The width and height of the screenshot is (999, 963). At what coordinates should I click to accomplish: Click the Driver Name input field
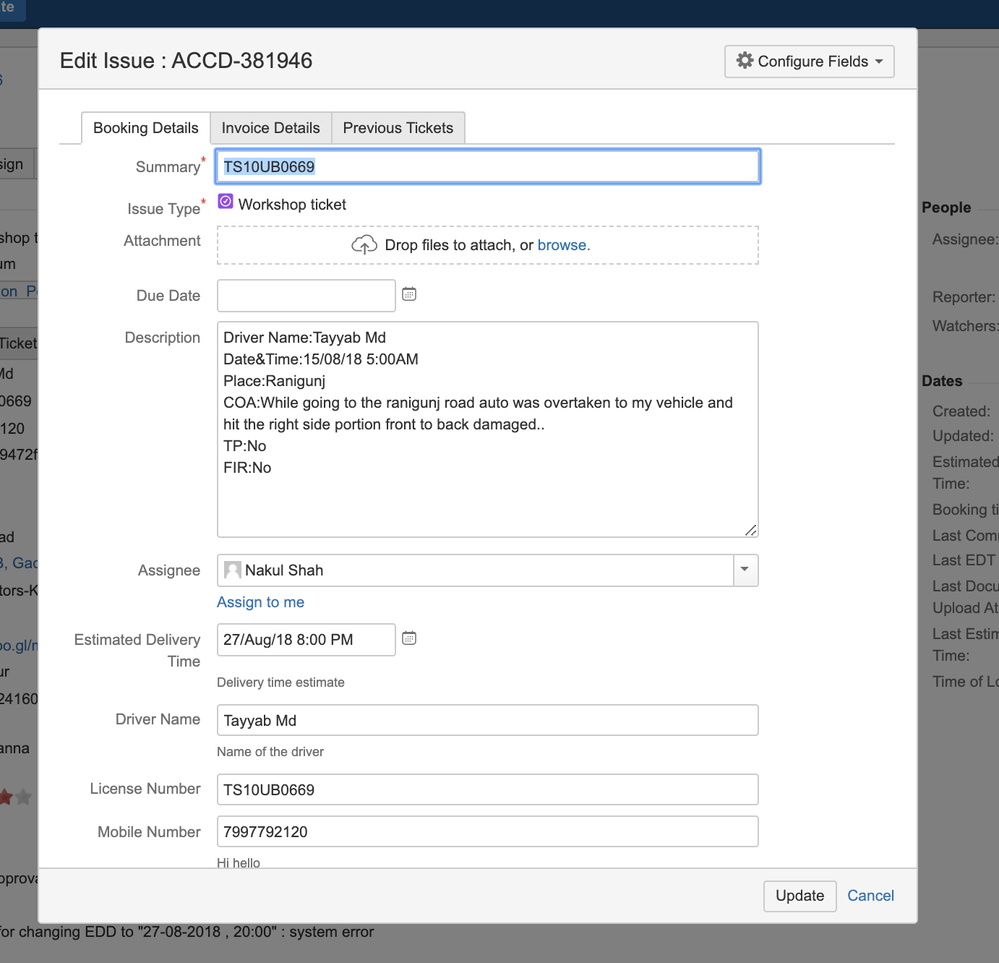tap(488, 720)
